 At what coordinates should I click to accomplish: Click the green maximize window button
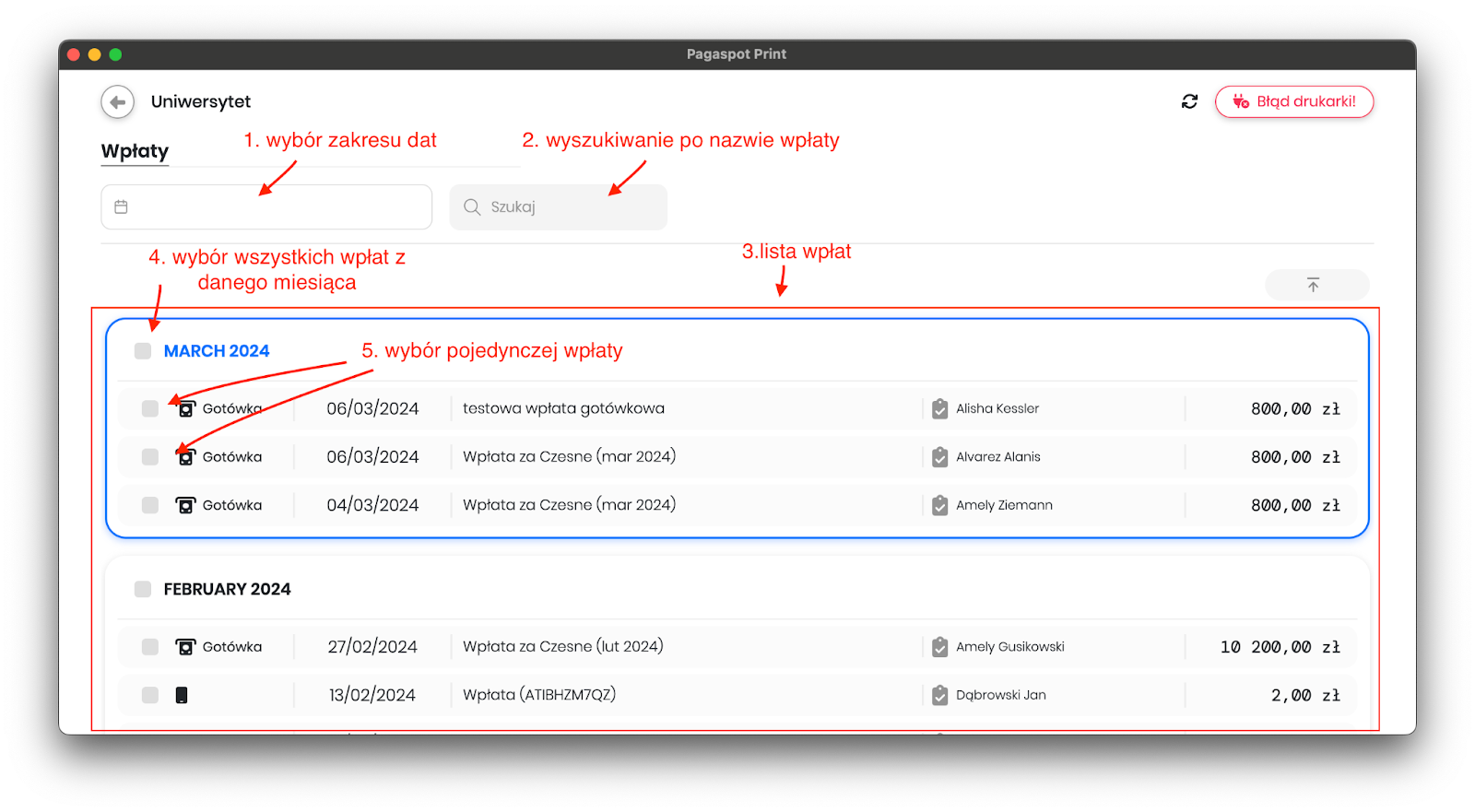point(115,54)
